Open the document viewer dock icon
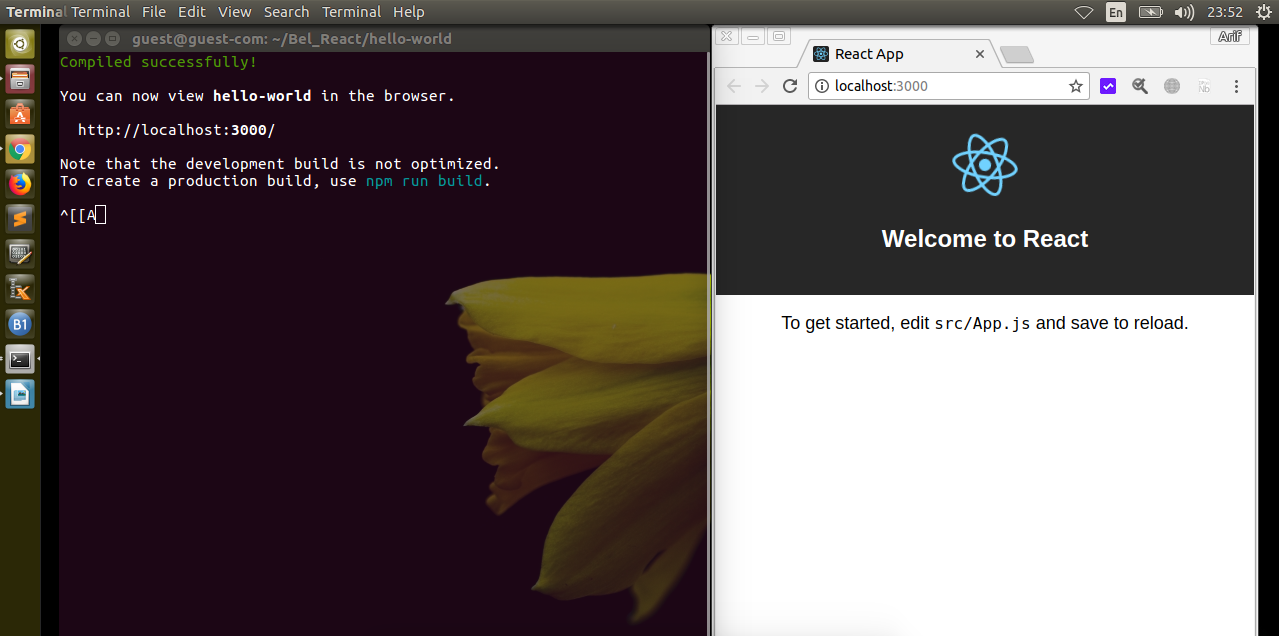Screen dimensions: 1279x636 coord(20,394)
